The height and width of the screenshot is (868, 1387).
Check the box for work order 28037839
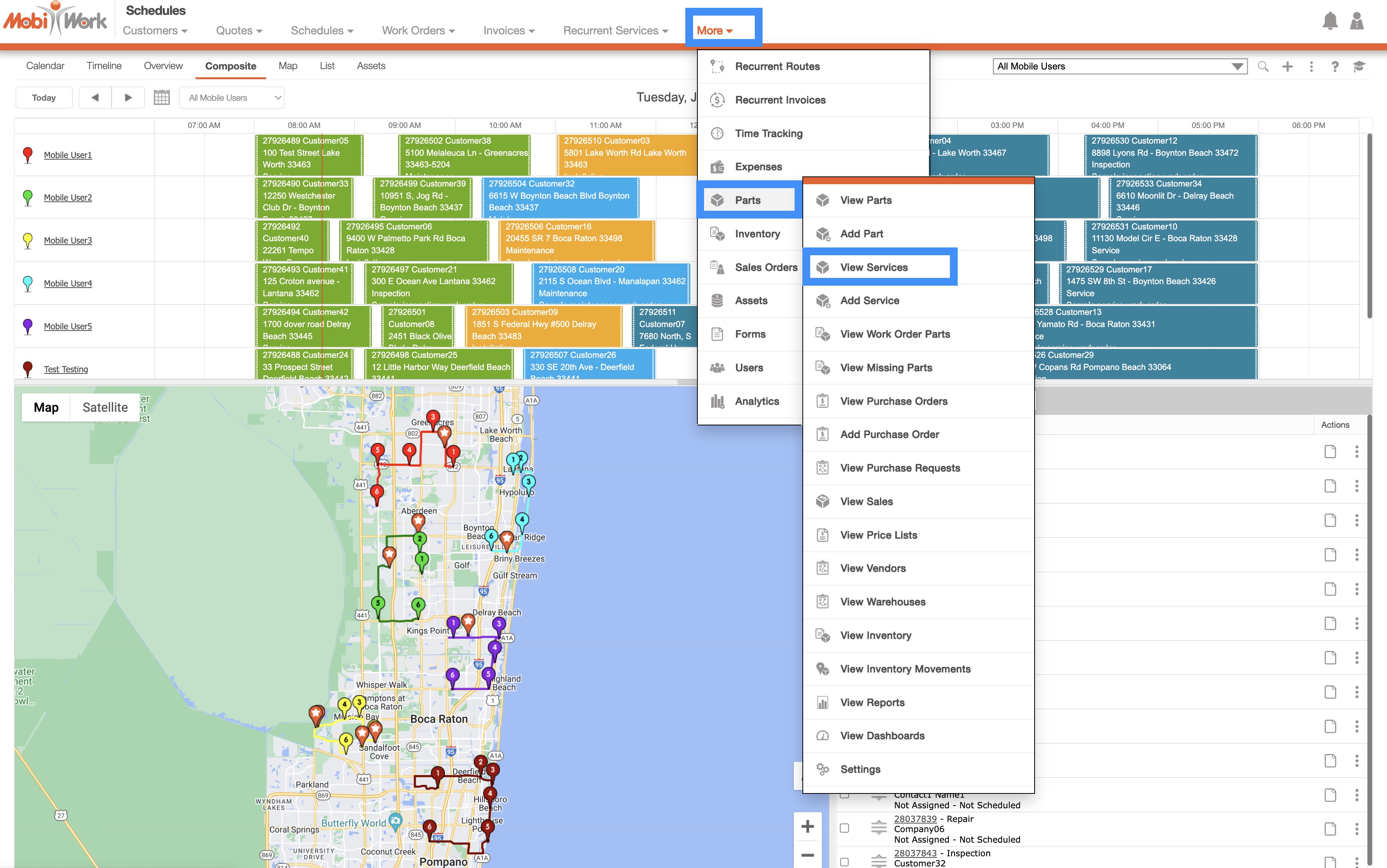tap(844, 828)
